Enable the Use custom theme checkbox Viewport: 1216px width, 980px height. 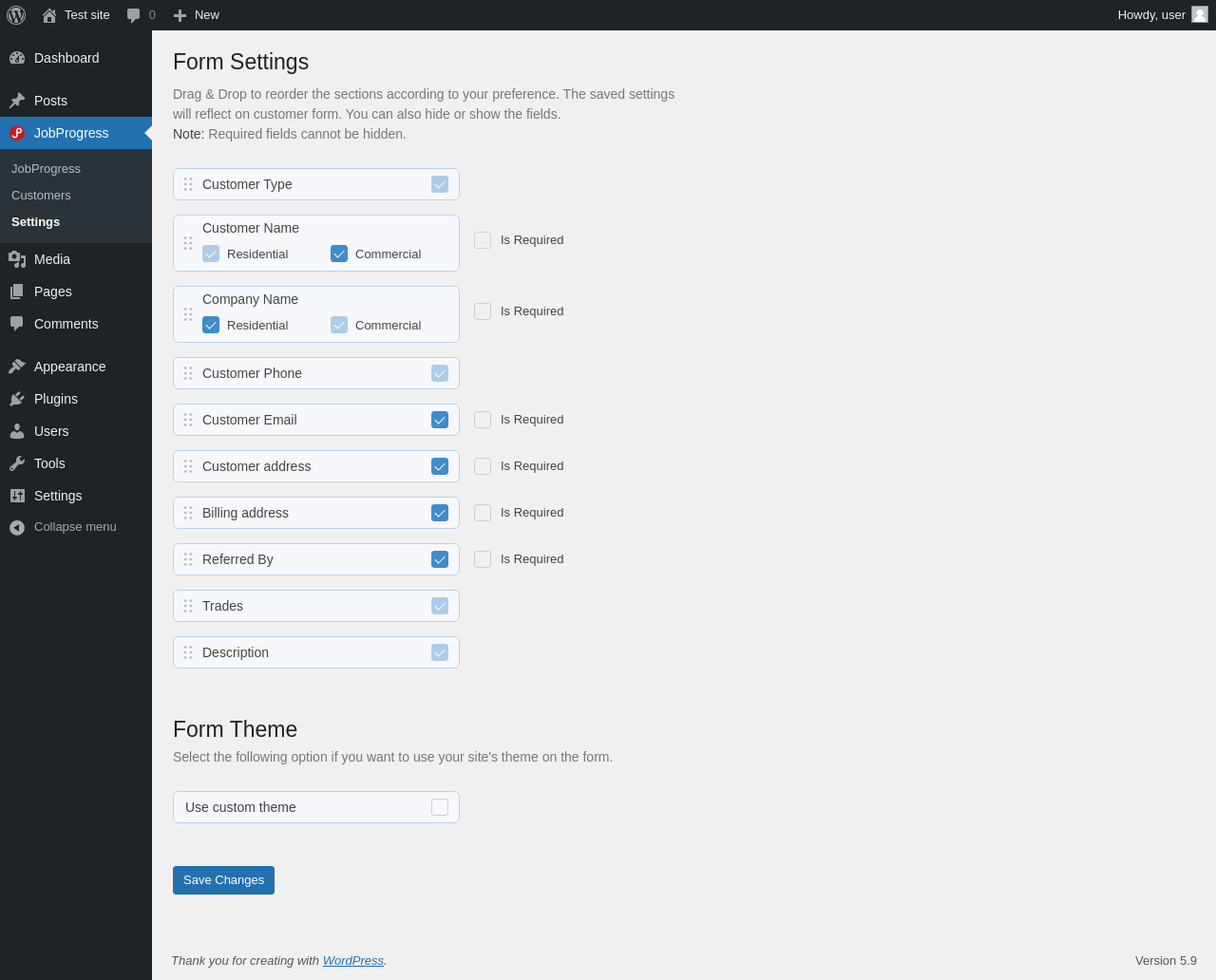coord(440,807)
